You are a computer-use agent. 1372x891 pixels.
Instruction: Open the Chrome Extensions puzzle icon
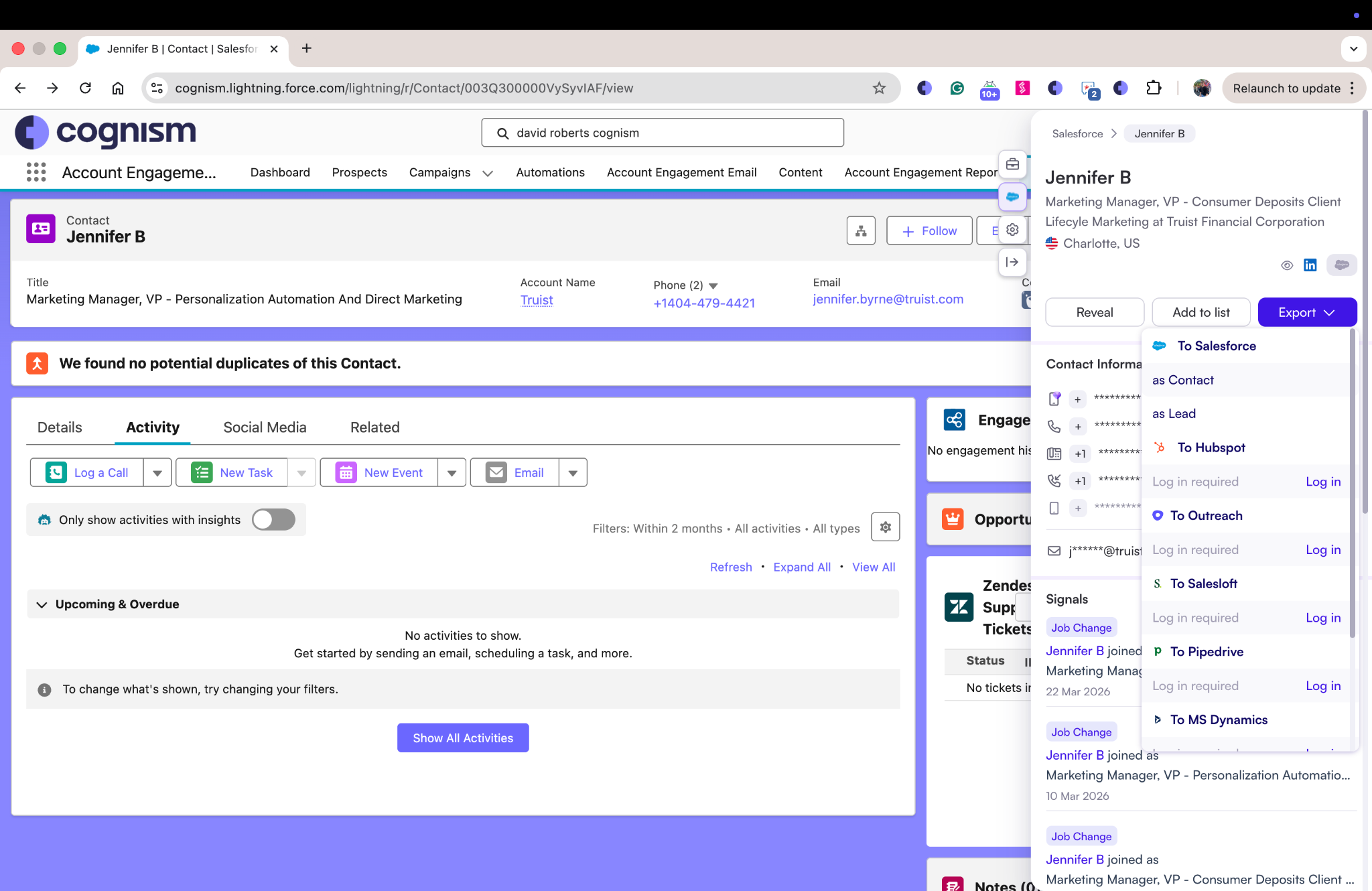[1154, 88]
